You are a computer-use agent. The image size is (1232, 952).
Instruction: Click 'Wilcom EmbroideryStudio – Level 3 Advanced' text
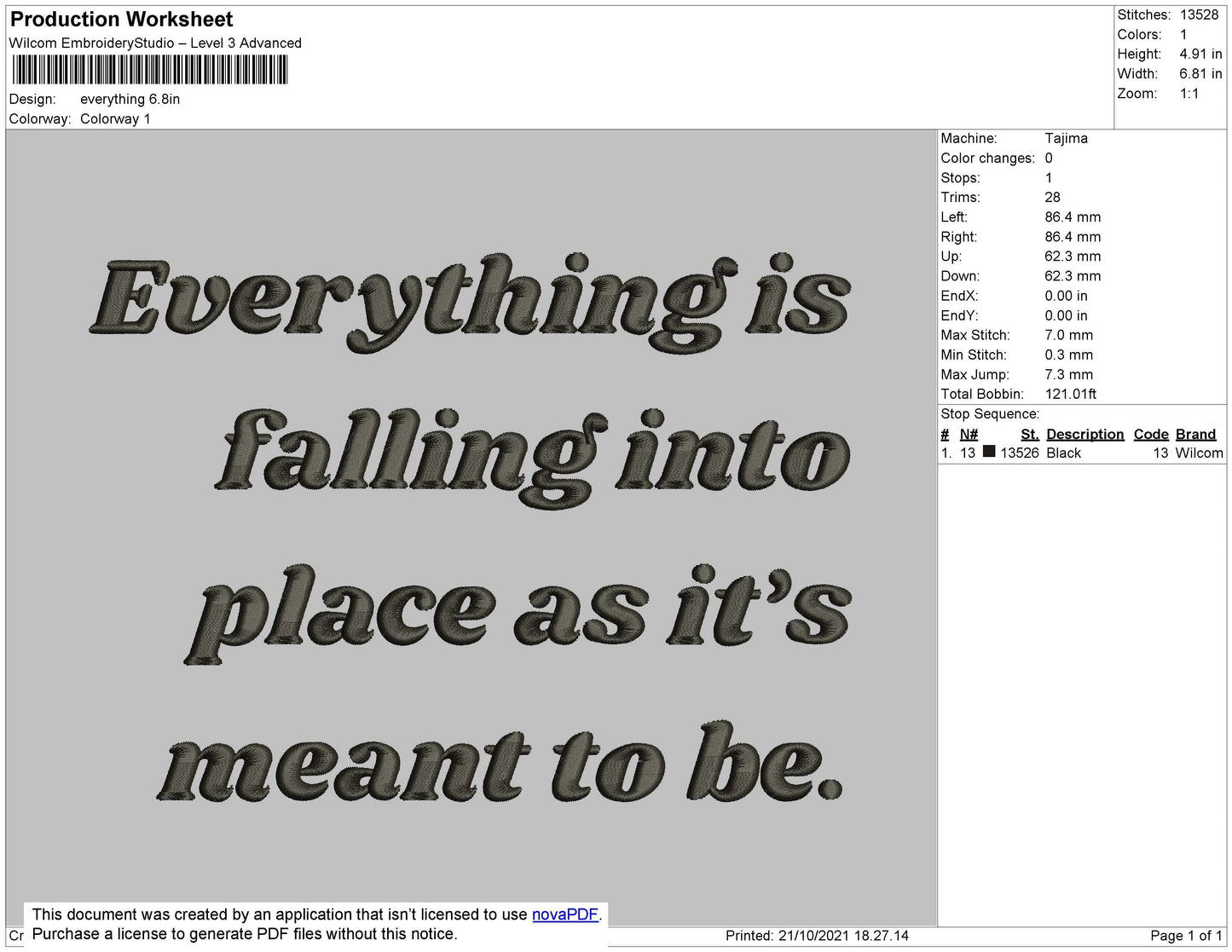(155, 43)
